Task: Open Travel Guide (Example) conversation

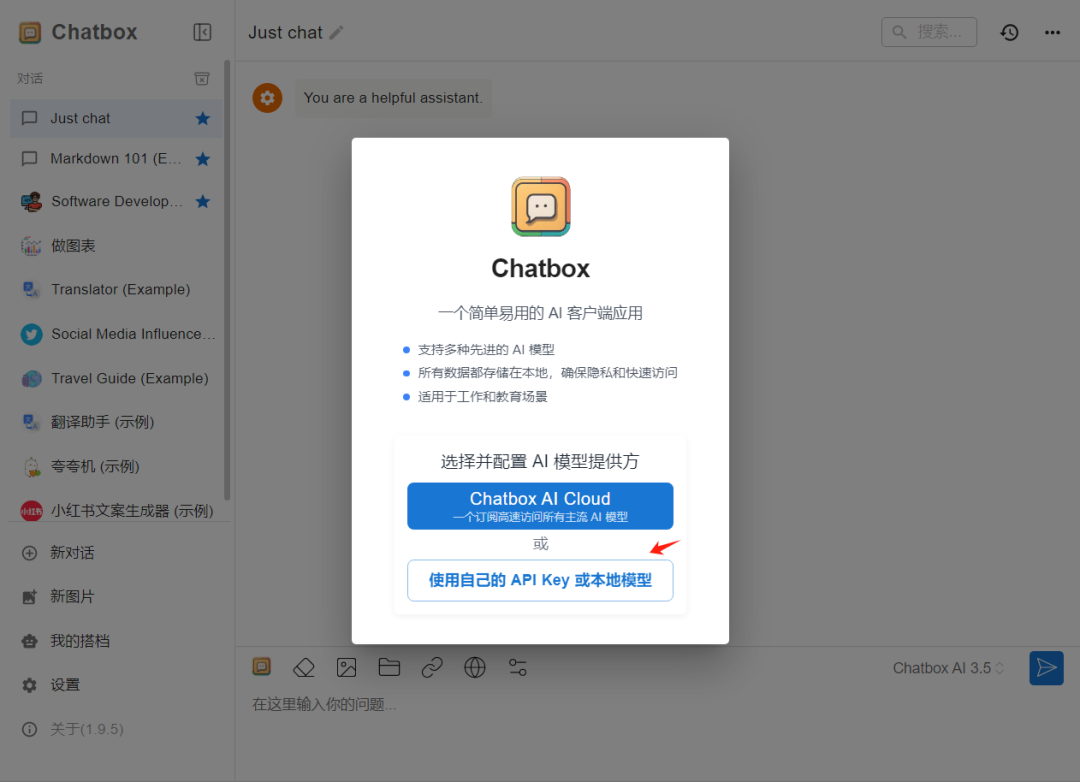Action: pyautogui.click(x=116, y=378)
